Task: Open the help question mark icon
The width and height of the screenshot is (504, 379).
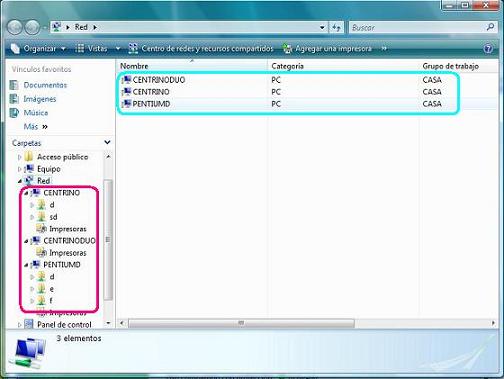Action: (x=488, y=49)
